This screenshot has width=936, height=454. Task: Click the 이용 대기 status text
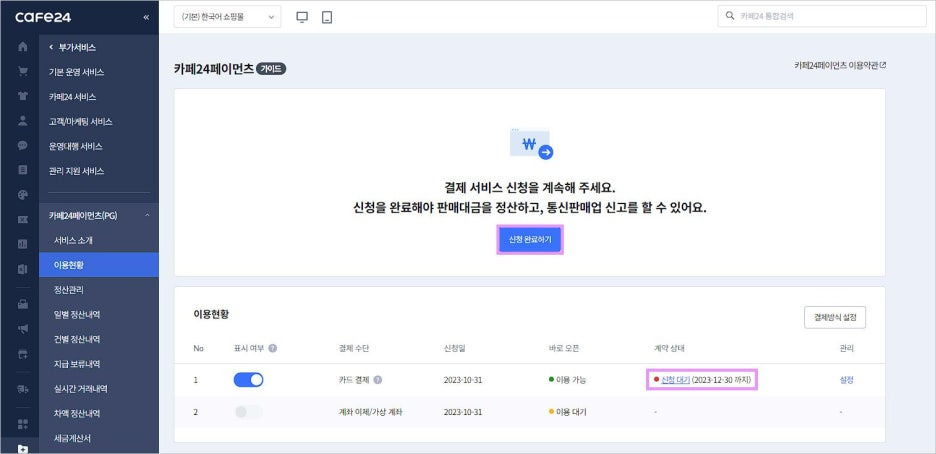pyautogui.click(x=571, y=412)
